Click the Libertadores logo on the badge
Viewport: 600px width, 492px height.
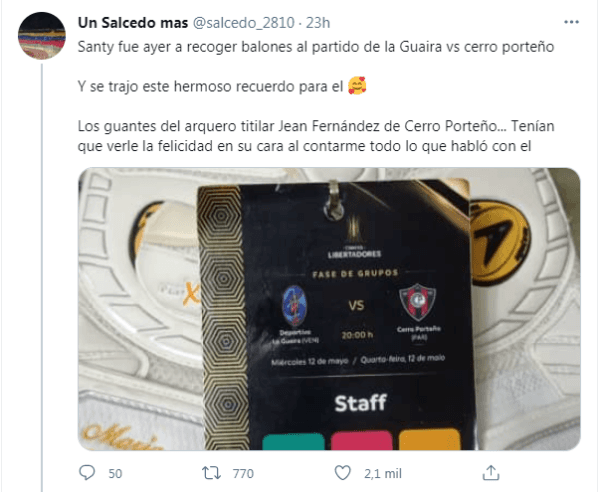[354, 237]
